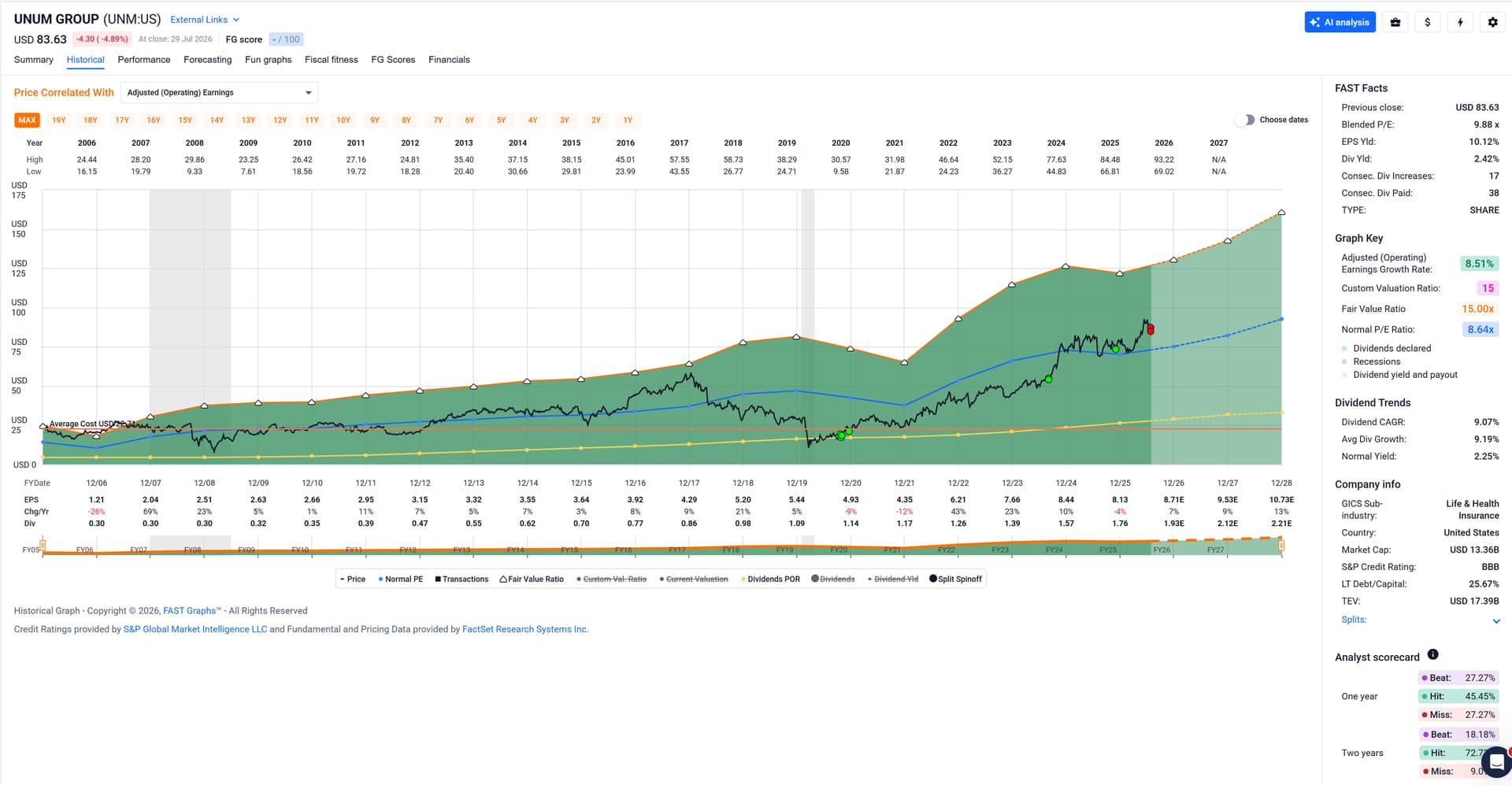This screenshot has height=785, width=1512.
Task: Open FactSet Research Systems Inc. link
Action: [525, 630]
